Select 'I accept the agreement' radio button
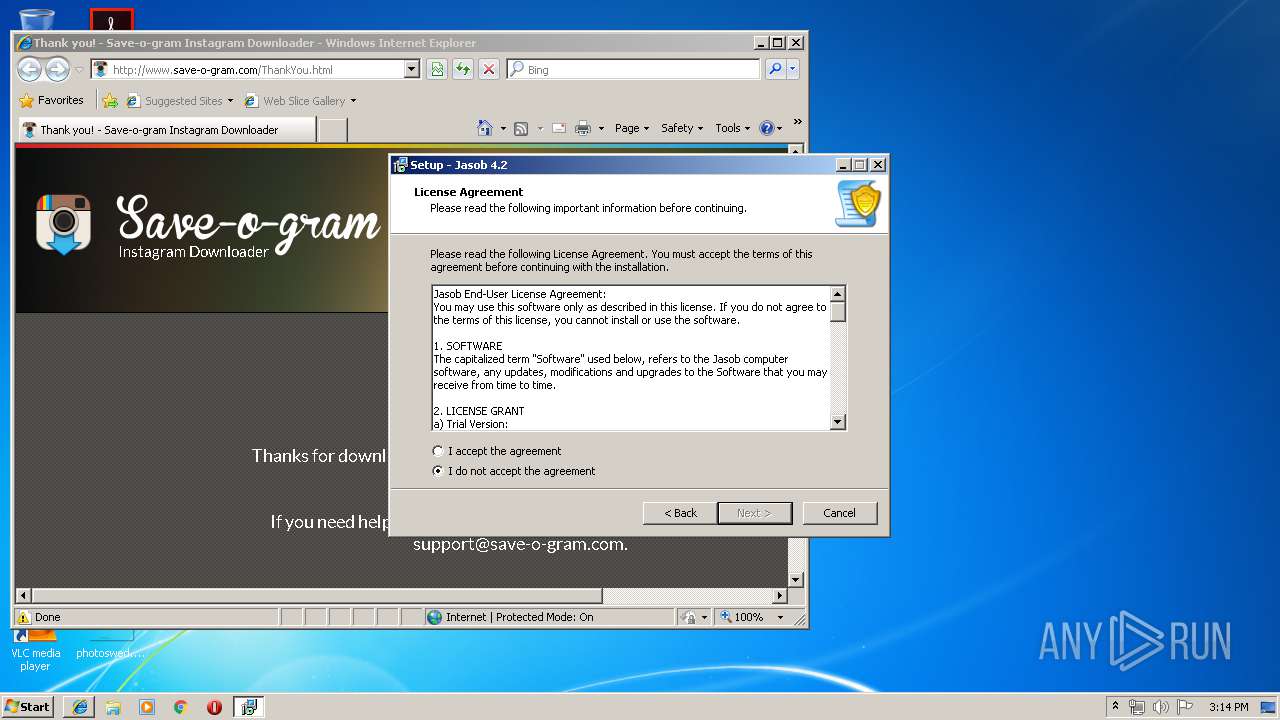The image size is (1280, 720). [438, 451]
